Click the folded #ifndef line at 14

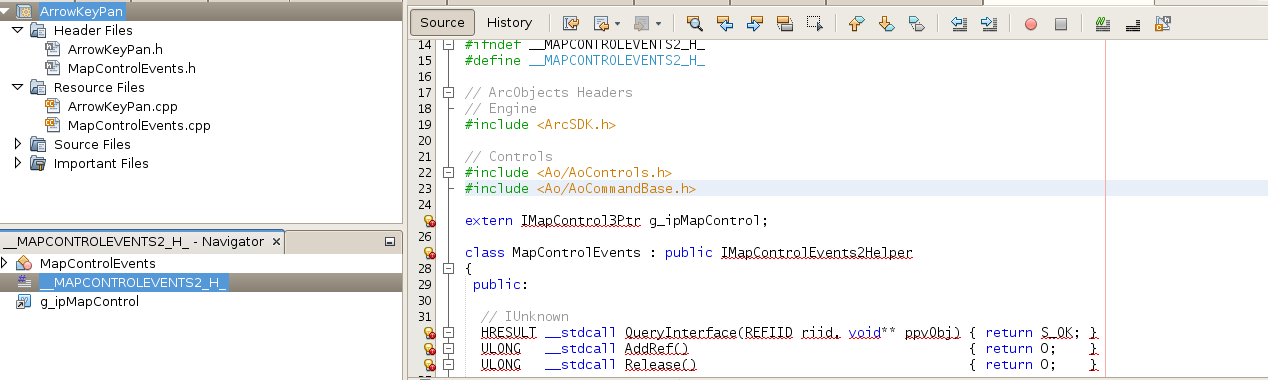coord(585,45)
